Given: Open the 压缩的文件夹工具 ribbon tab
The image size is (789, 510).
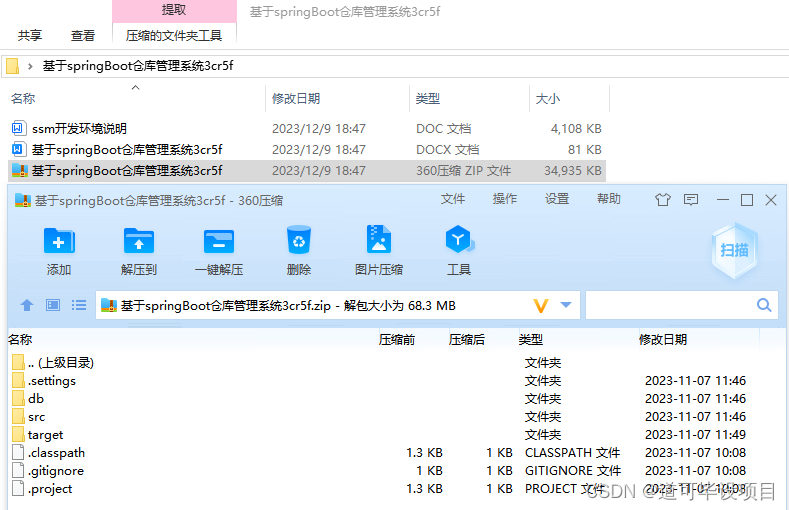Looking at the screenshot, I should [174, 36].
